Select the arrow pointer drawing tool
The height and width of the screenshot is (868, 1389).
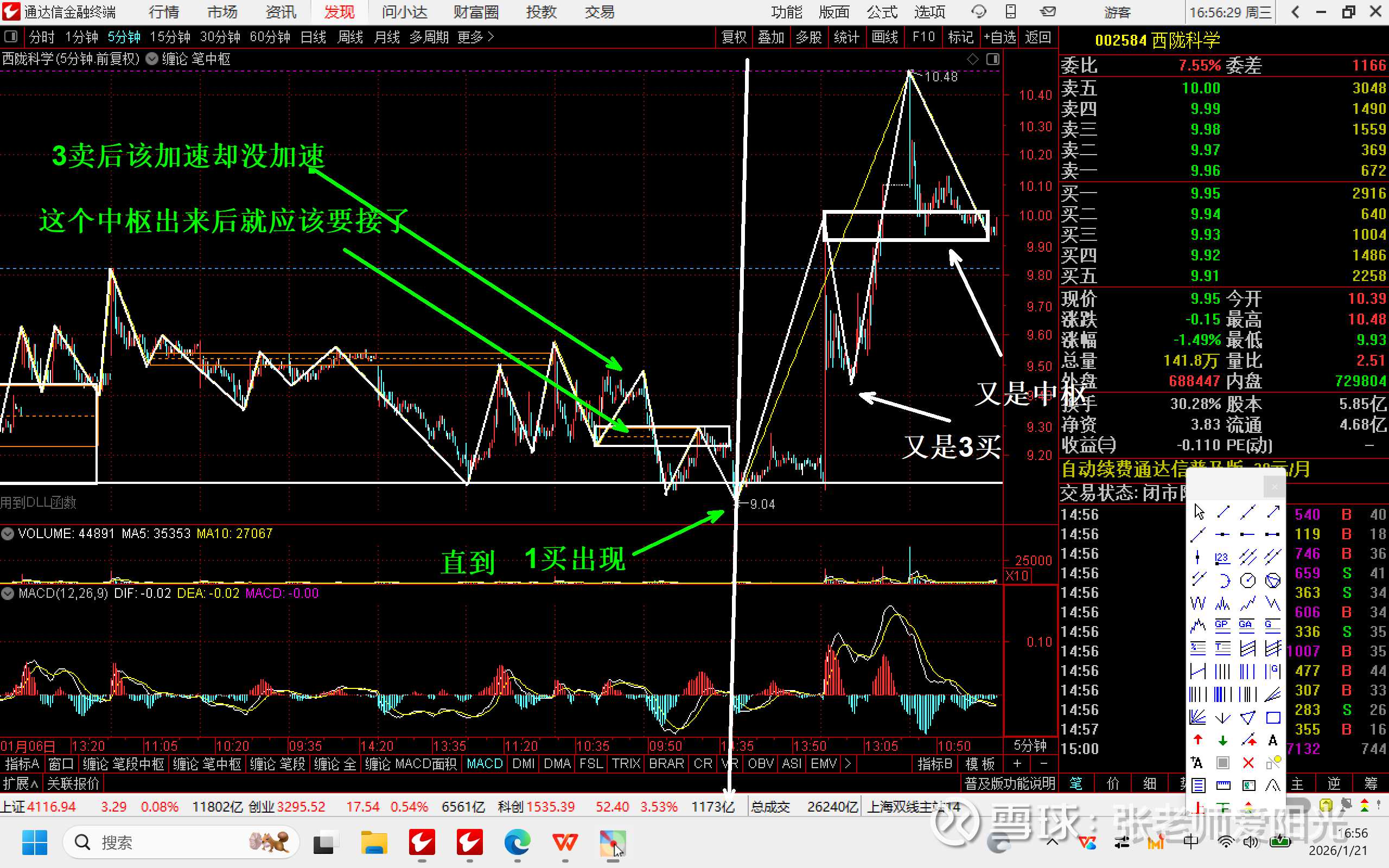pos(1199,512)
